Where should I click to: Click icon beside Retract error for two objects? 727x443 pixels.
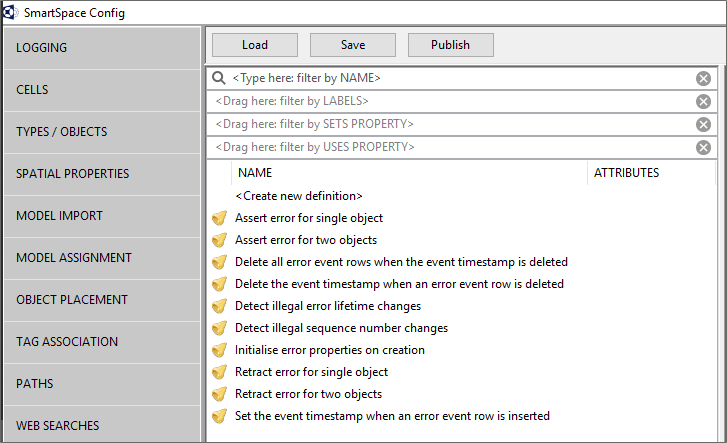(x=219, y=394)
